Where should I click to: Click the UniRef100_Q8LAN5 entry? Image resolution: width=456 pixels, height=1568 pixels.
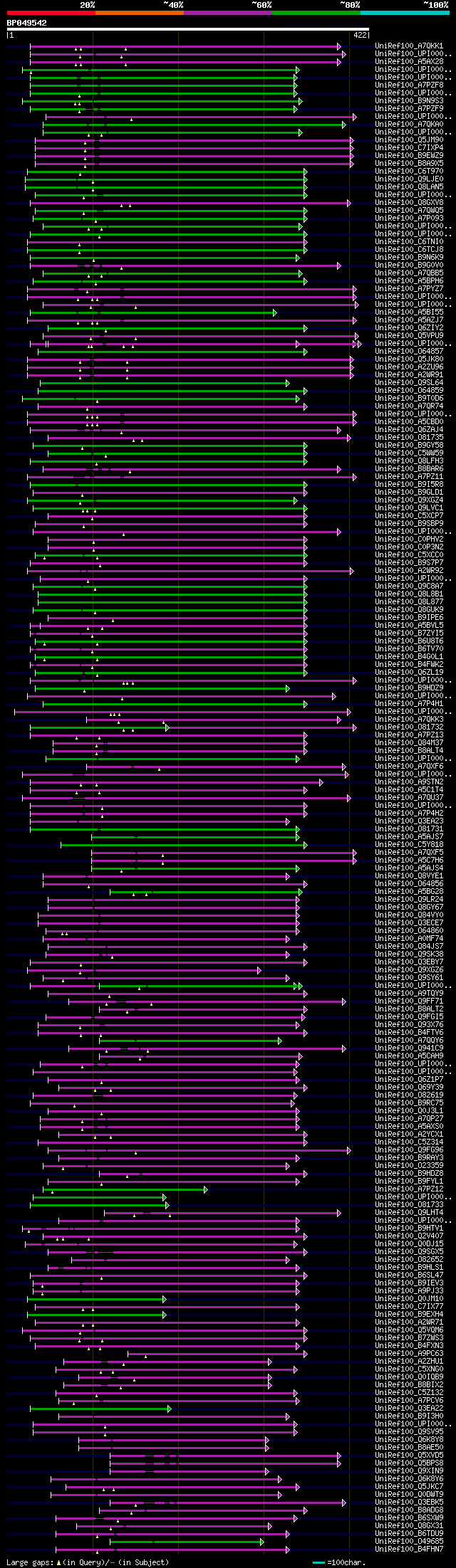pos(409,187)
